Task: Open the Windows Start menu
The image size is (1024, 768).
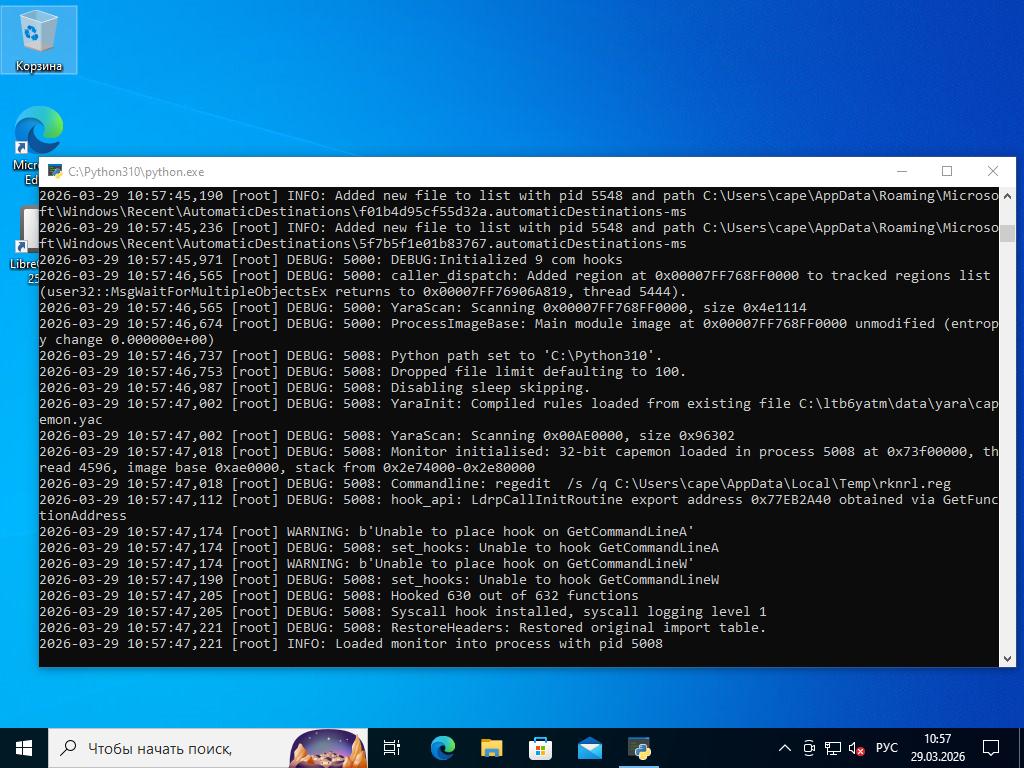Action: 24,748
